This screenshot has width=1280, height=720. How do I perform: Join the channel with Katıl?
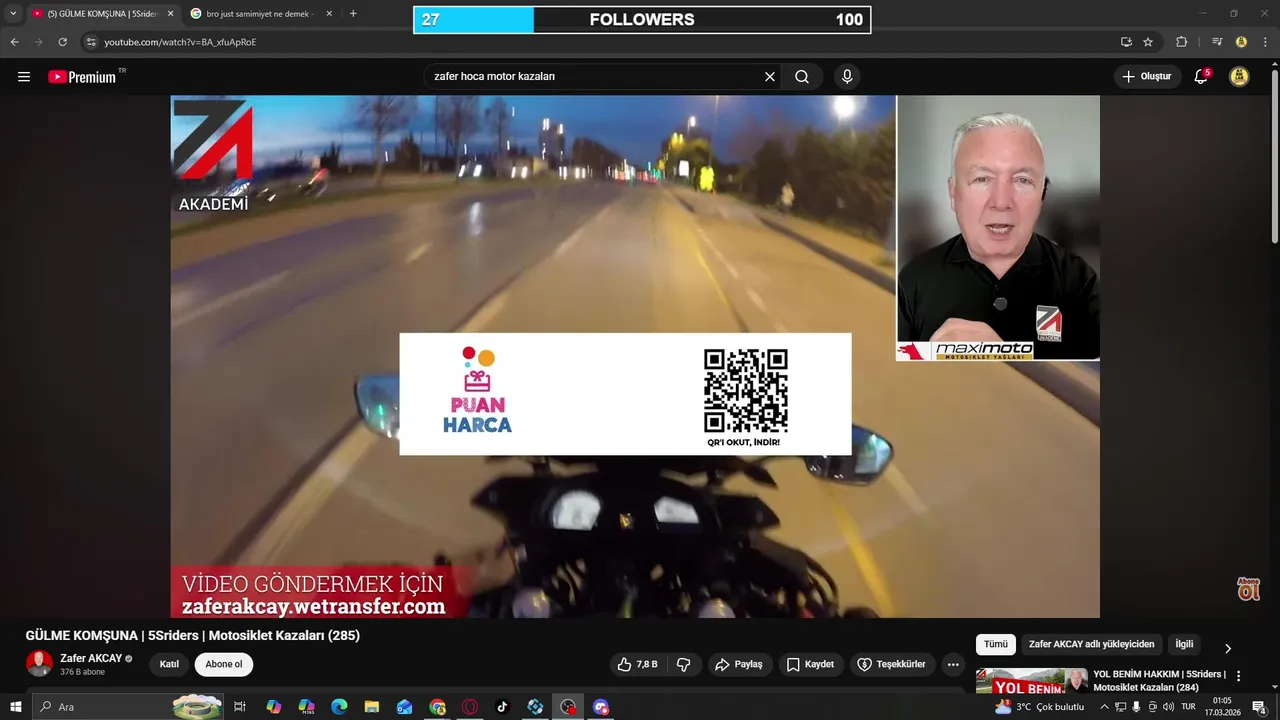(169, 664)
